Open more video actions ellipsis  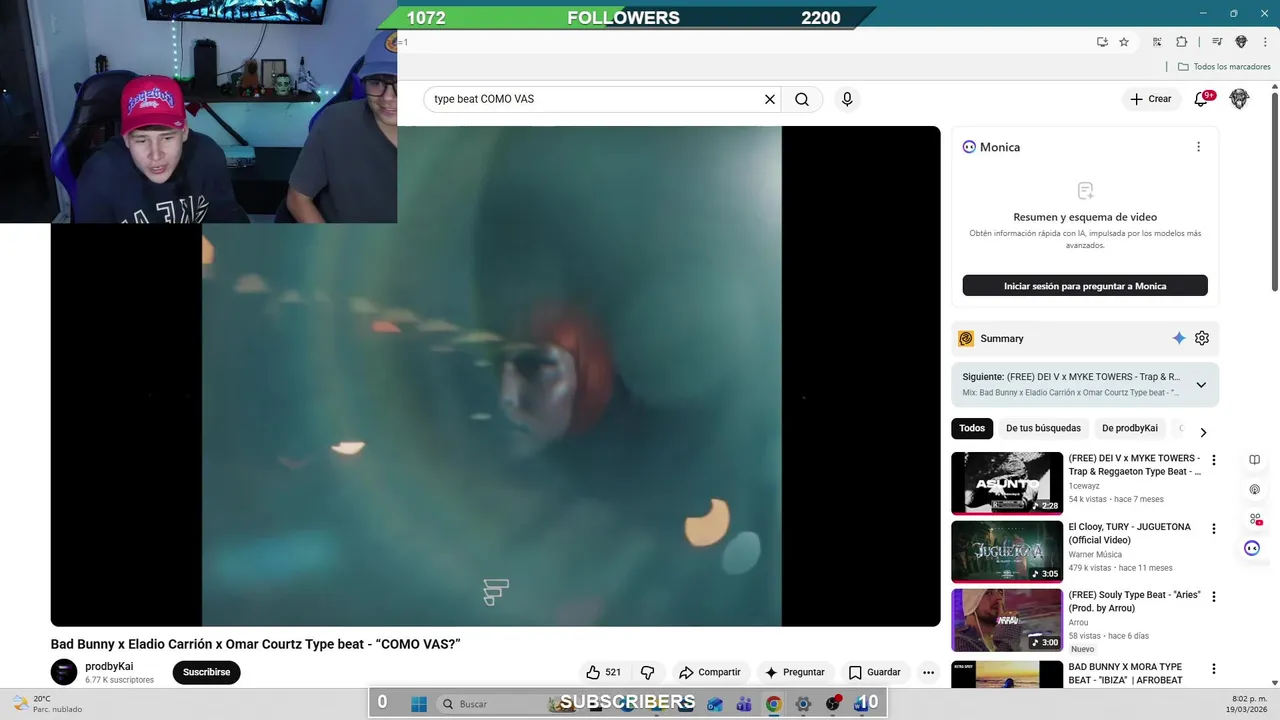pyautogui.click(x=928, y=672)
